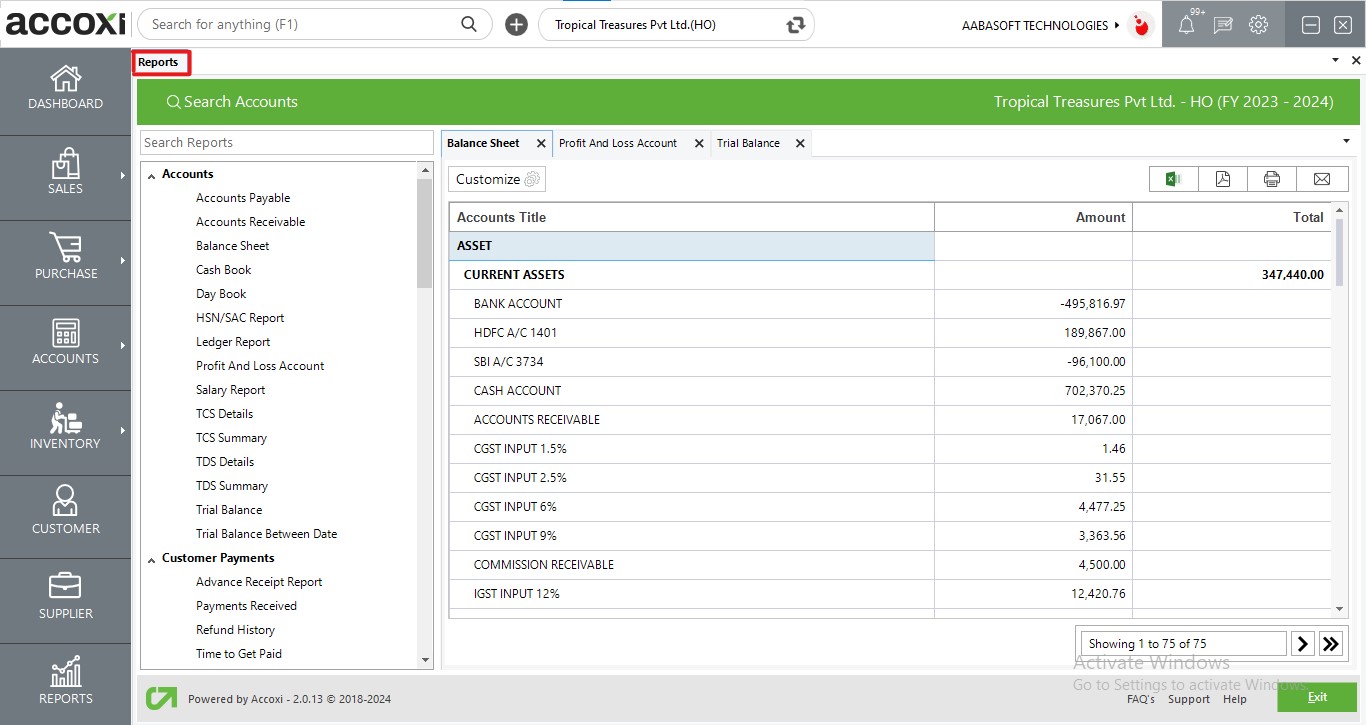
Task: Expand the report tabs overflow dropdown arrow
Action: (x=1345, y=142)
